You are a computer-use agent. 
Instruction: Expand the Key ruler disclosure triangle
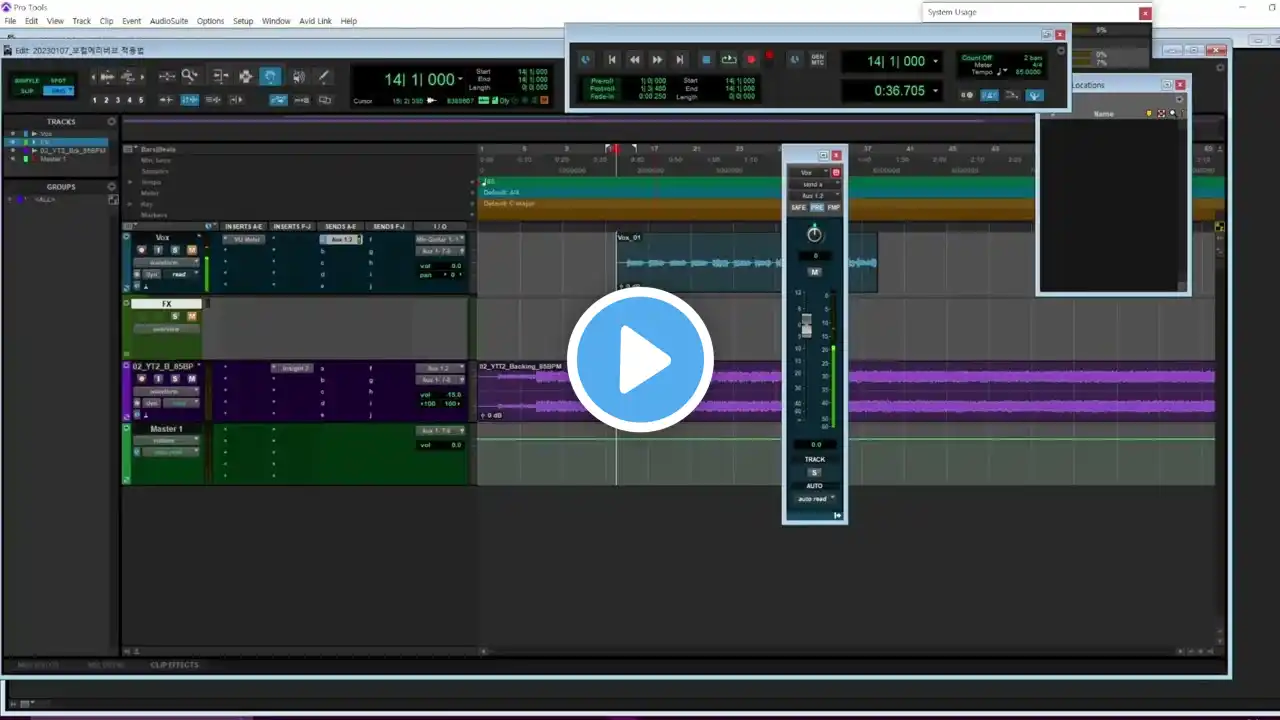point(130,204)
